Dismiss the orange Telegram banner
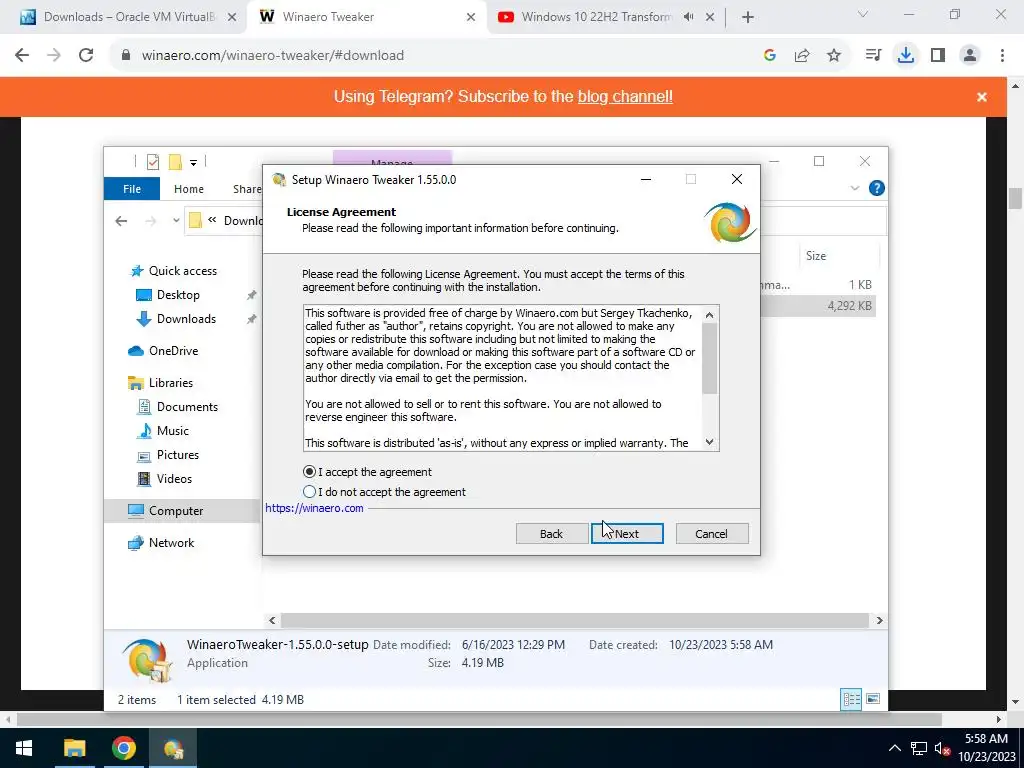The image size is (1024, 768). tap(982, 97)
